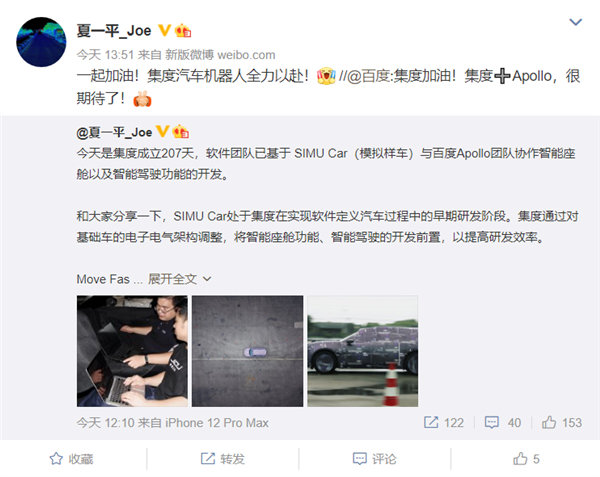
Task: Click the 新版微博 weibo.com source link
Action: click(220, 55)
